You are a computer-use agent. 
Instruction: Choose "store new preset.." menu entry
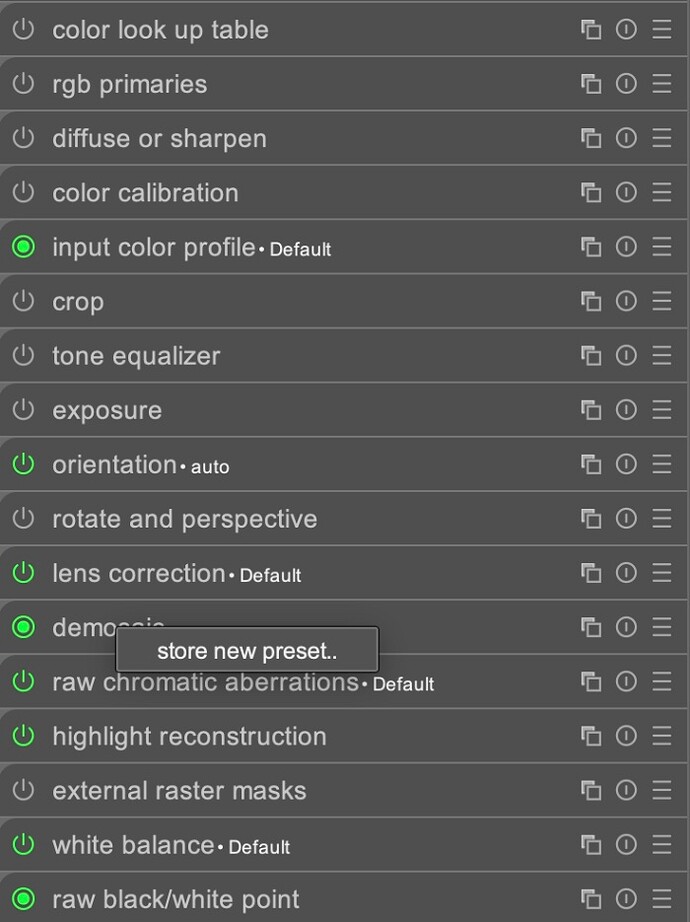click(x=247, y=651)
